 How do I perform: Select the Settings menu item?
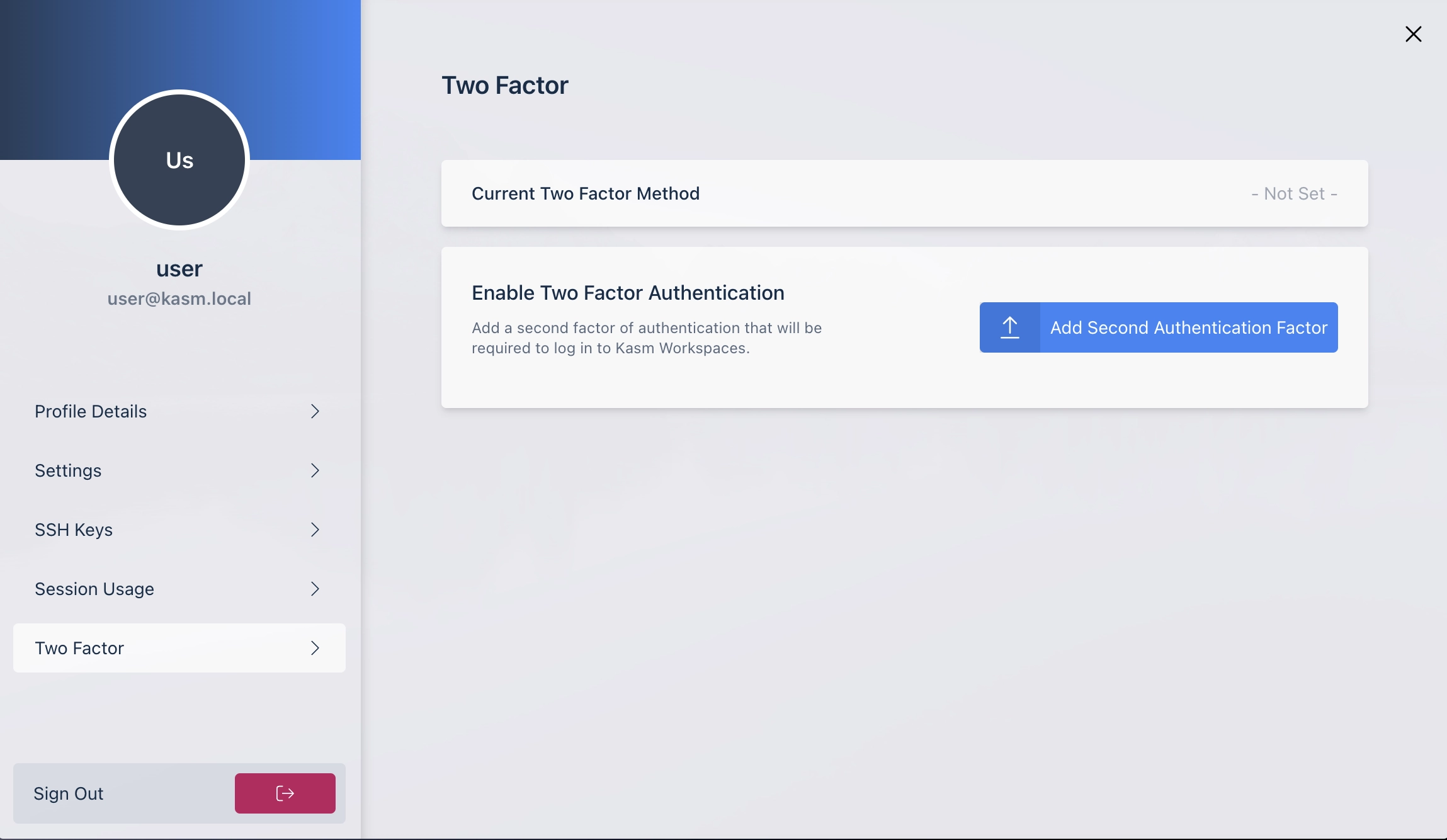[179, 470]
